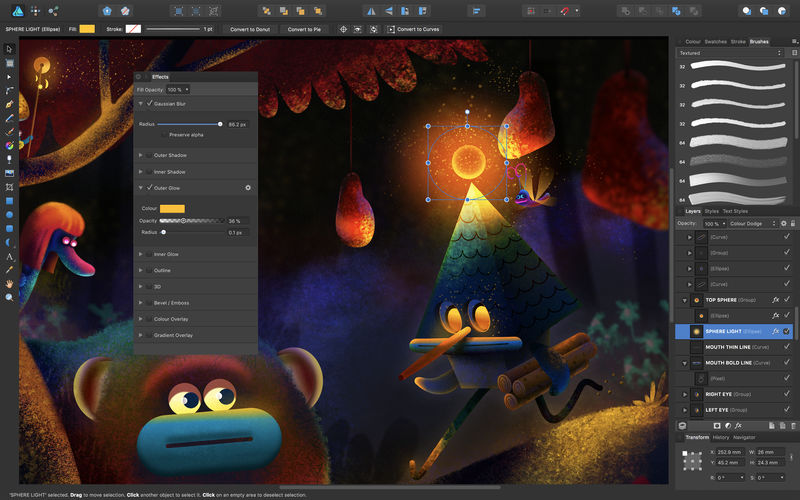Expand the RIGHT EYE group layer
The image size is (800, 500).
pos(687,395)
